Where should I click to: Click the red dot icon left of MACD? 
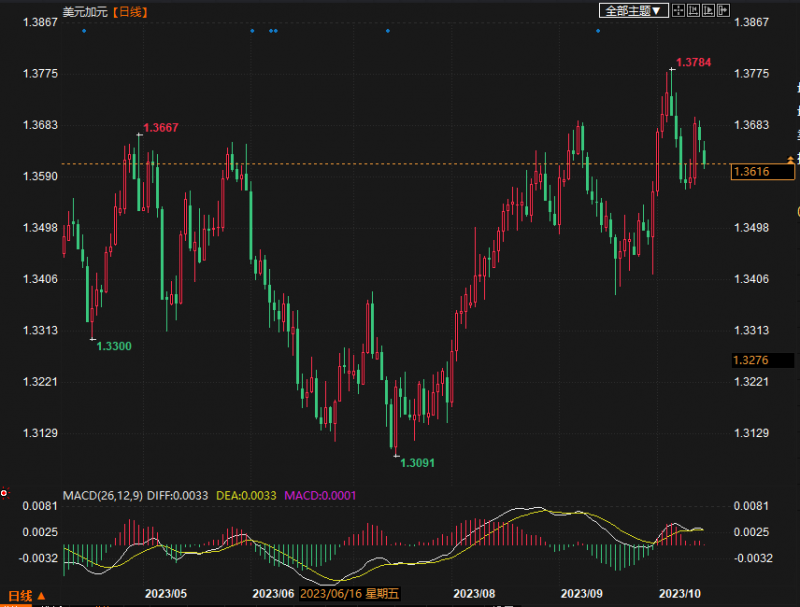coord(5,493)
